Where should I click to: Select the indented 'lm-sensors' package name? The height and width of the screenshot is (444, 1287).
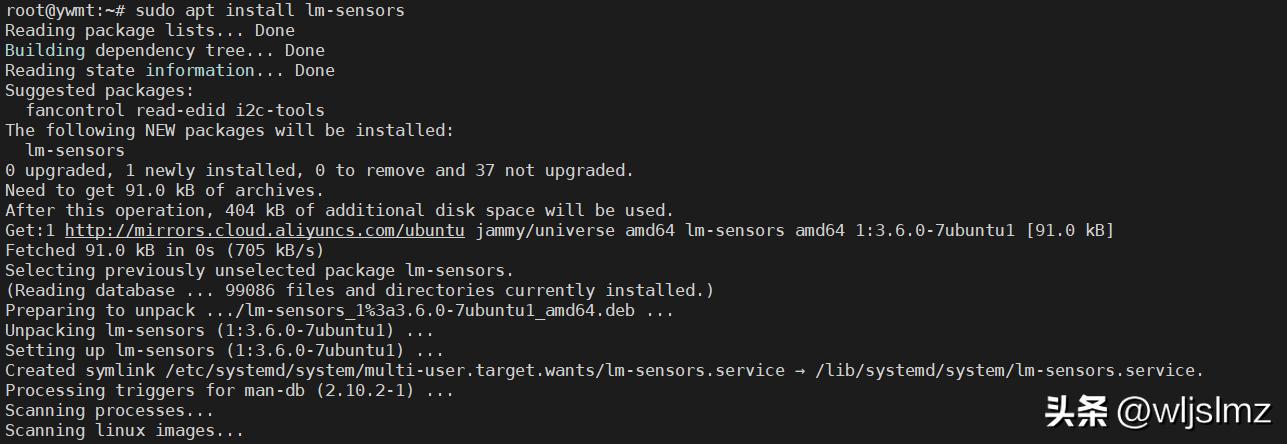pos(75,150)
